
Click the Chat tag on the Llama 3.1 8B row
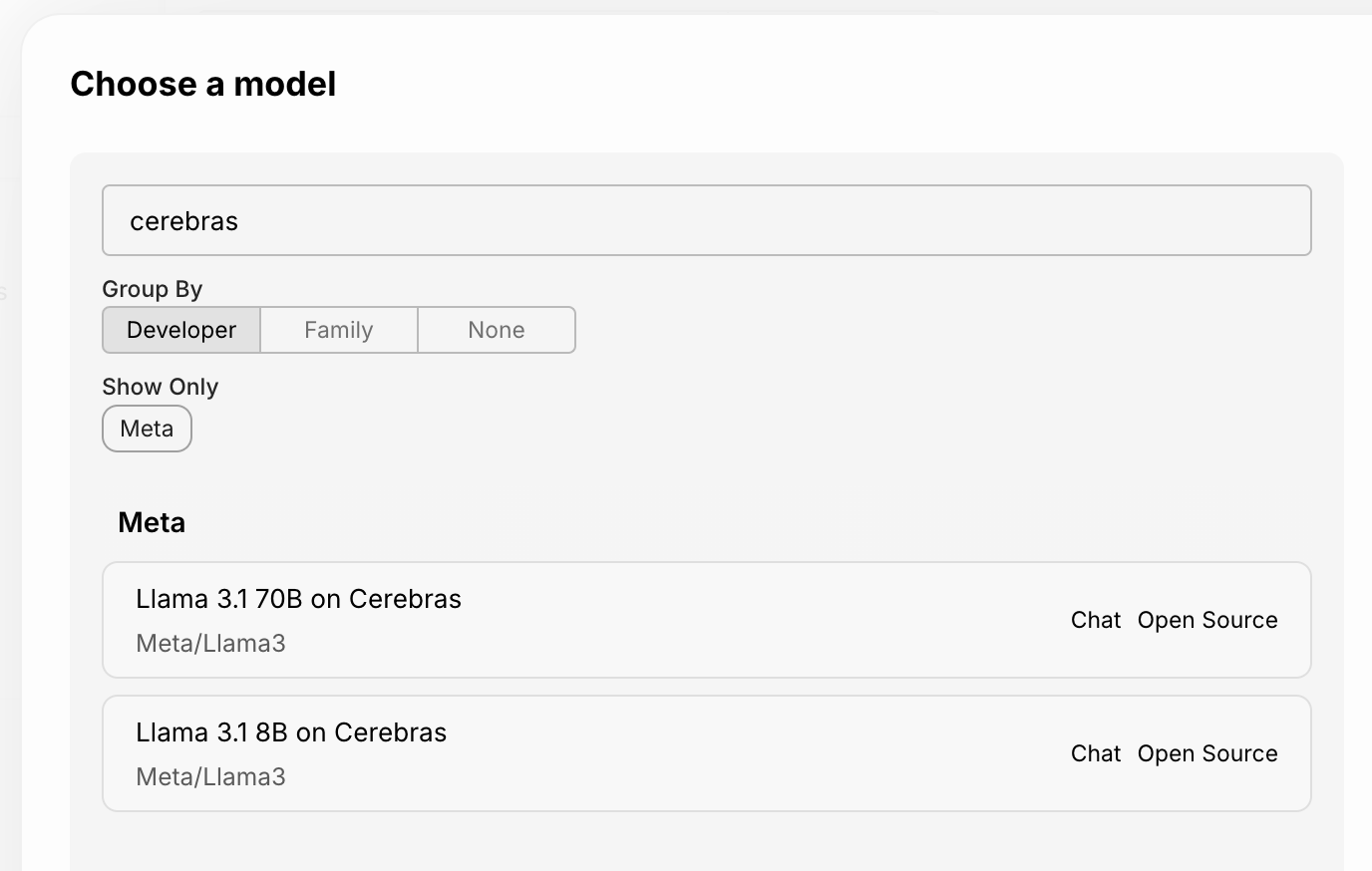pos(1096,753)
